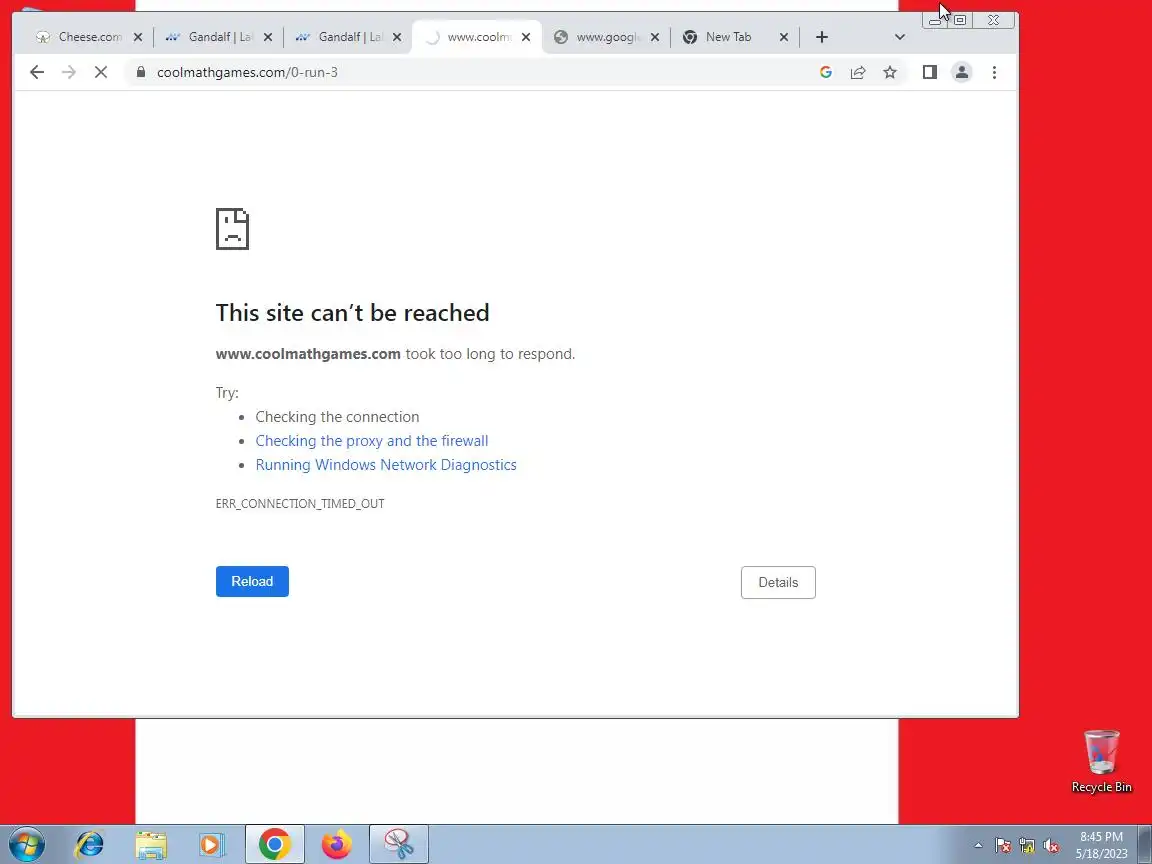Open the Windows Start menu

point(27,844)
